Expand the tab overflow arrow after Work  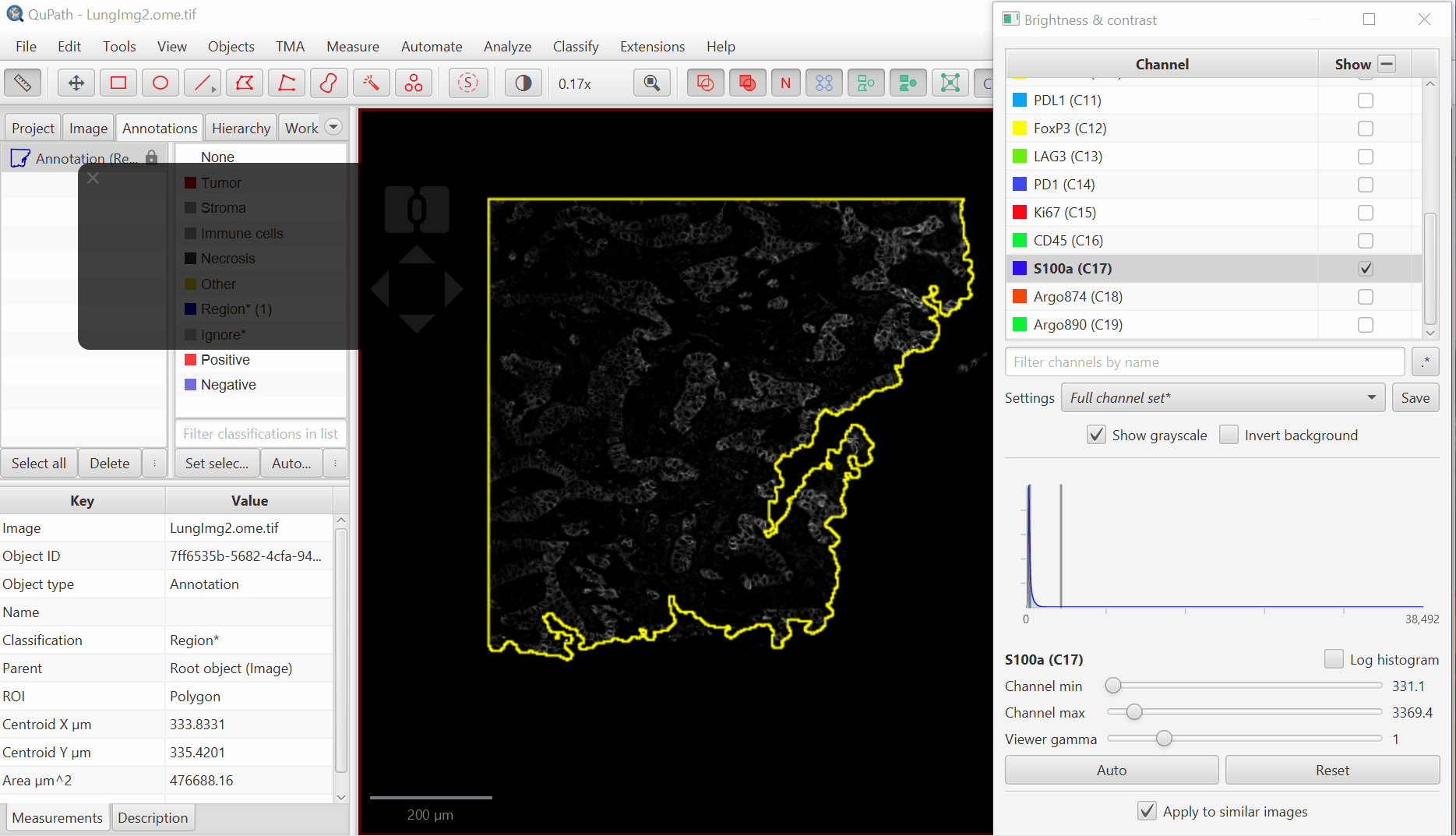(333, 127)
